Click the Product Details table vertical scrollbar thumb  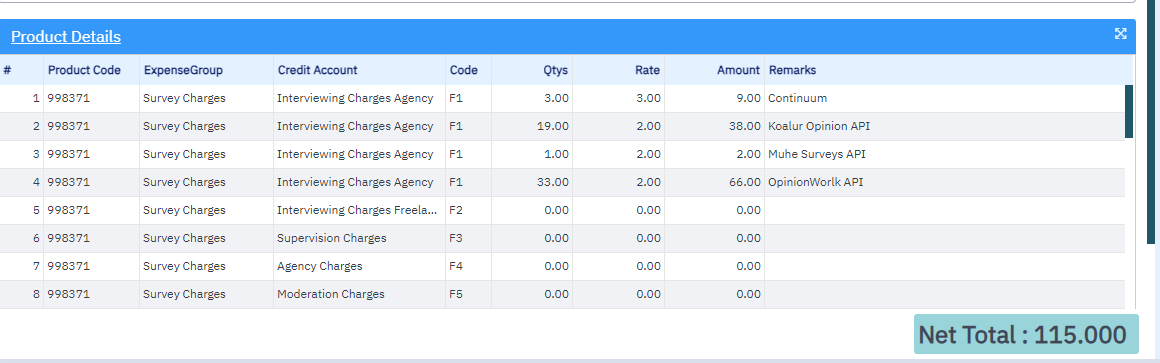pyautogui.click(x=1129, y=112)
